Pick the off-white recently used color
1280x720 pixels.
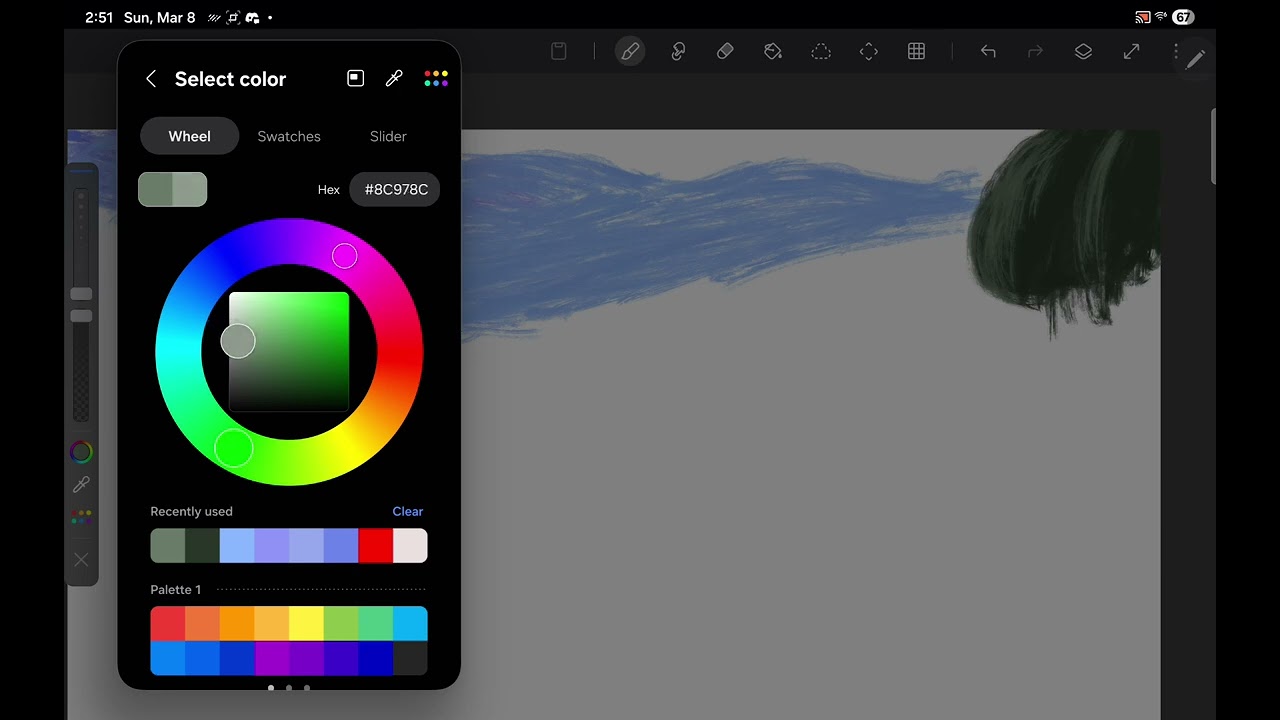410,546
